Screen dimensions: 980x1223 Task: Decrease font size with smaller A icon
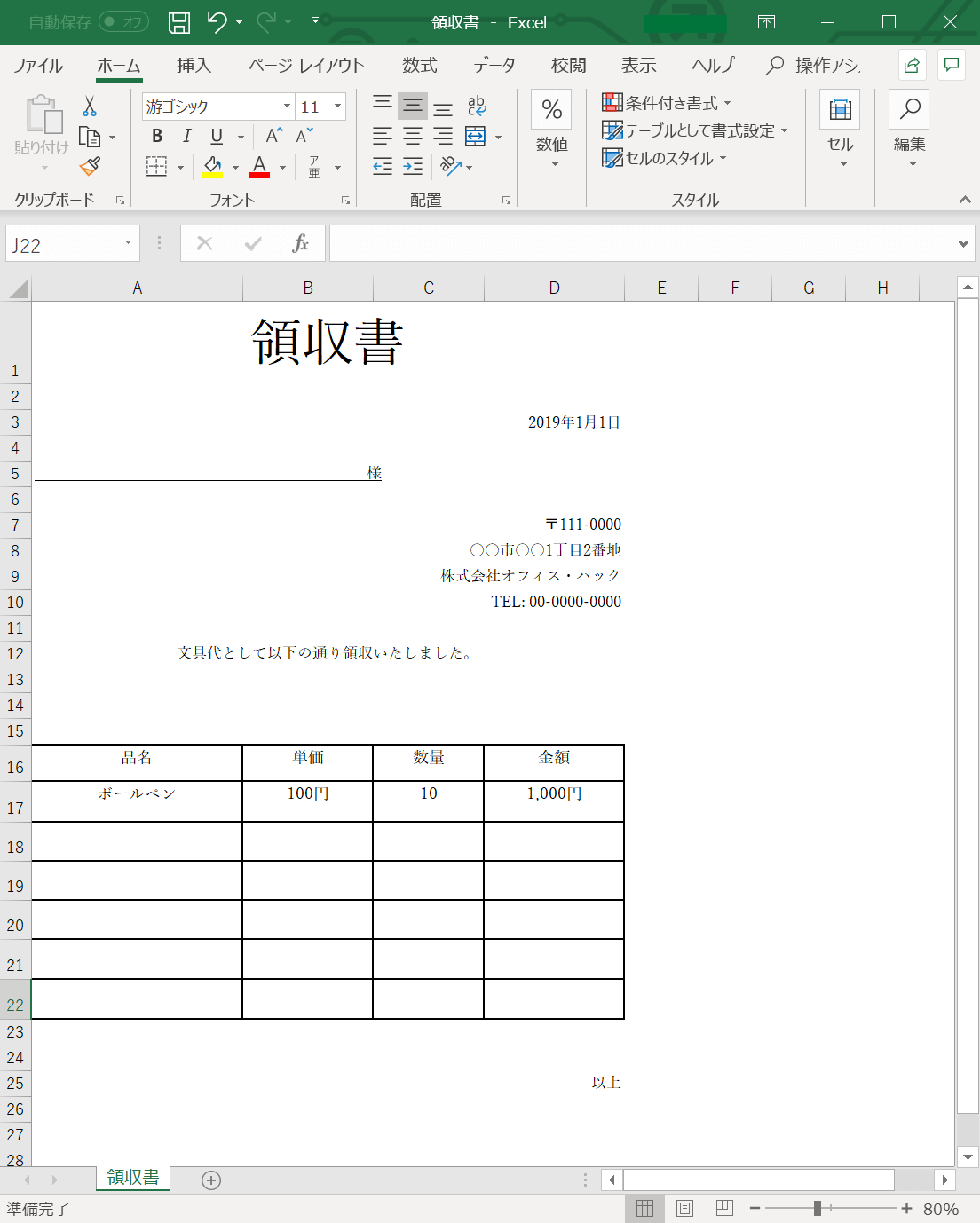[304, 136]
